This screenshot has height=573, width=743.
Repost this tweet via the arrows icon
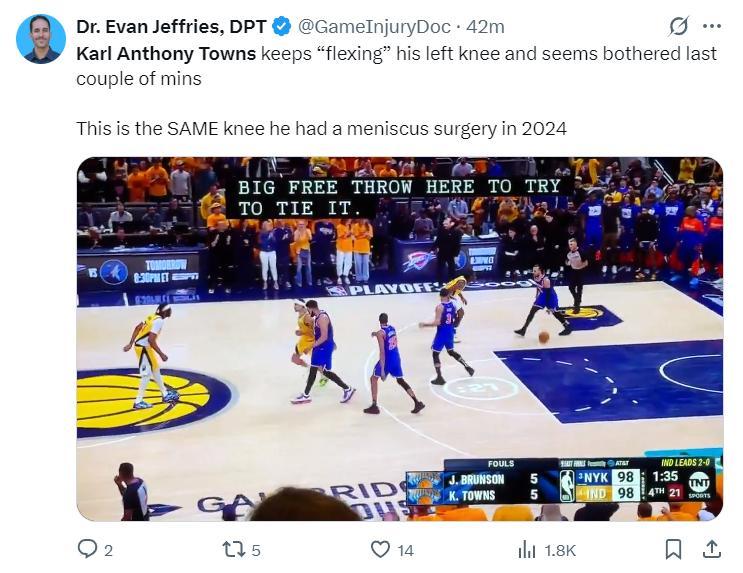pyautogui.click(x=232, y=549)
